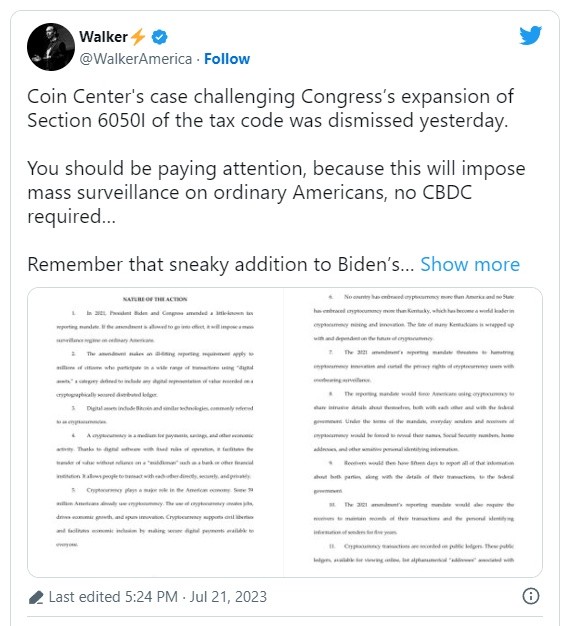This screenshot has width=570, height=626.
Task: Expand tweet with Show more
Action: (x=470, y=264)
